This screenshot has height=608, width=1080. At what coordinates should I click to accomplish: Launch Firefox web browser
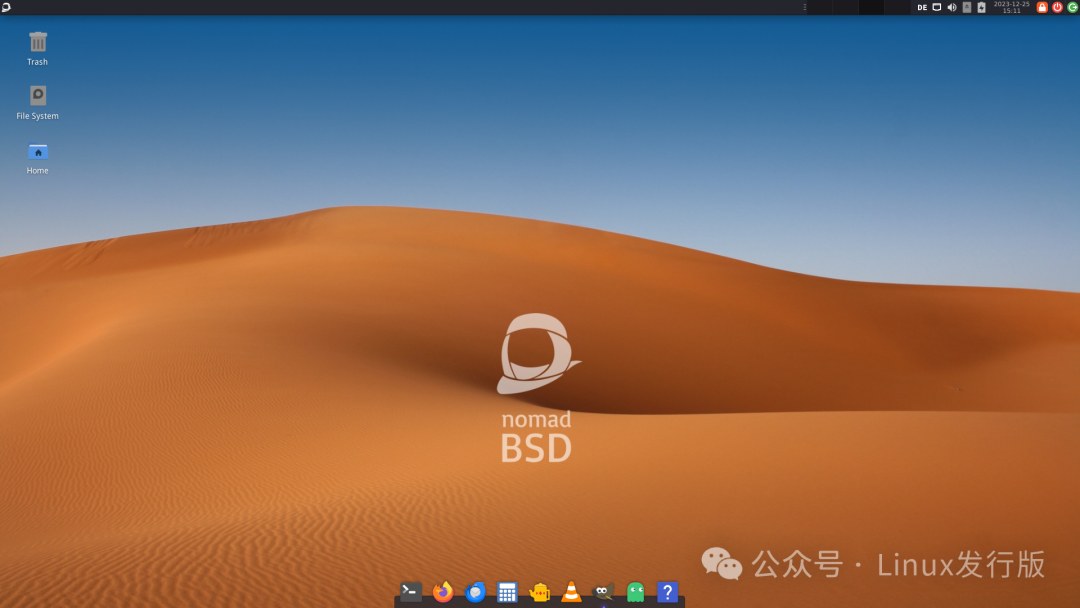click(443, 591)
